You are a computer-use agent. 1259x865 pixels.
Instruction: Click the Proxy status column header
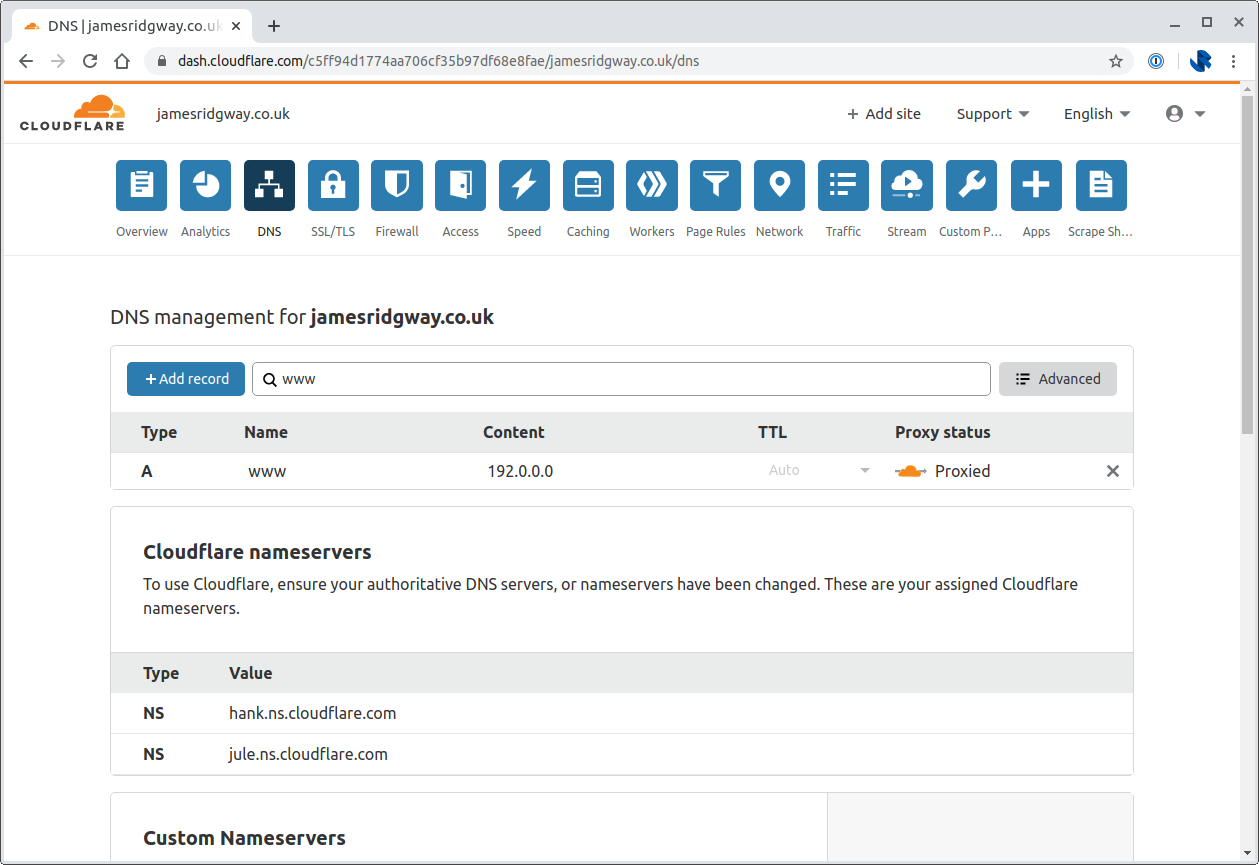[943, 433]
